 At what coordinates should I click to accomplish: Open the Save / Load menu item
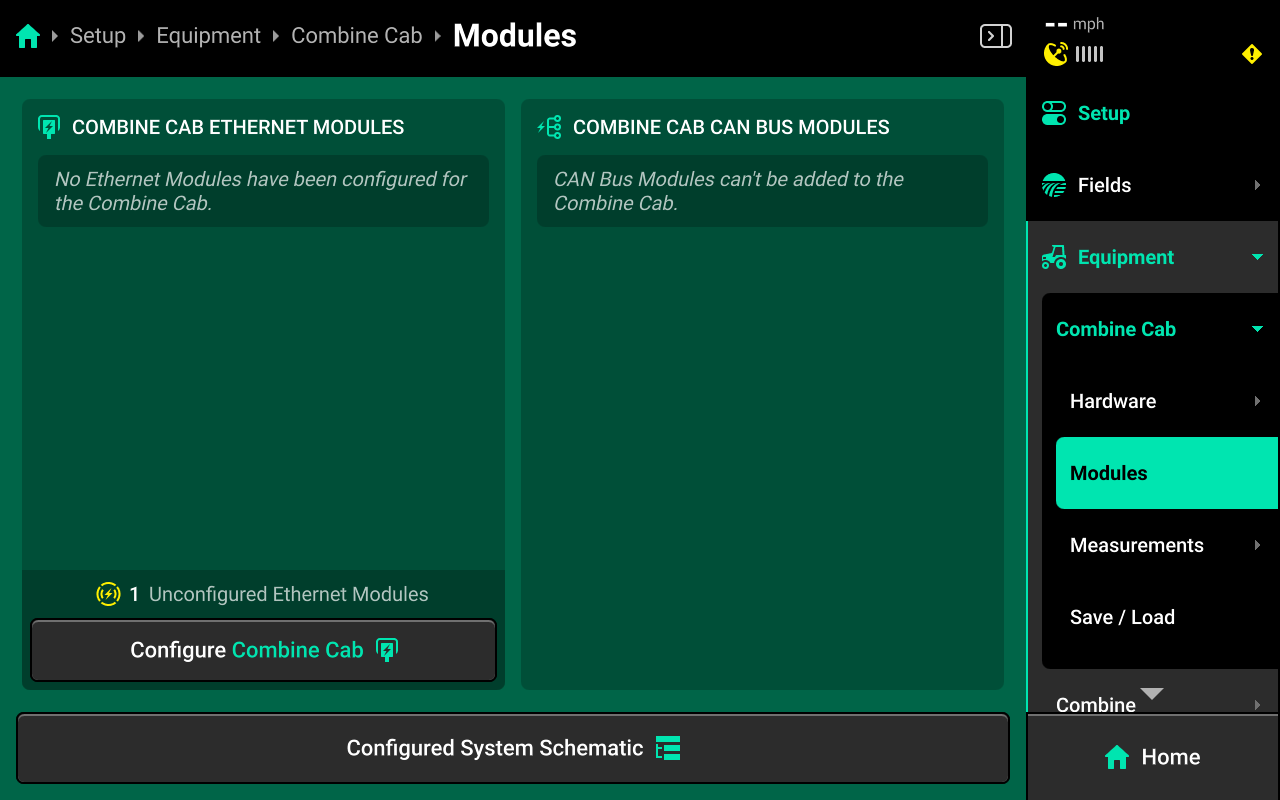point(1122,617)
